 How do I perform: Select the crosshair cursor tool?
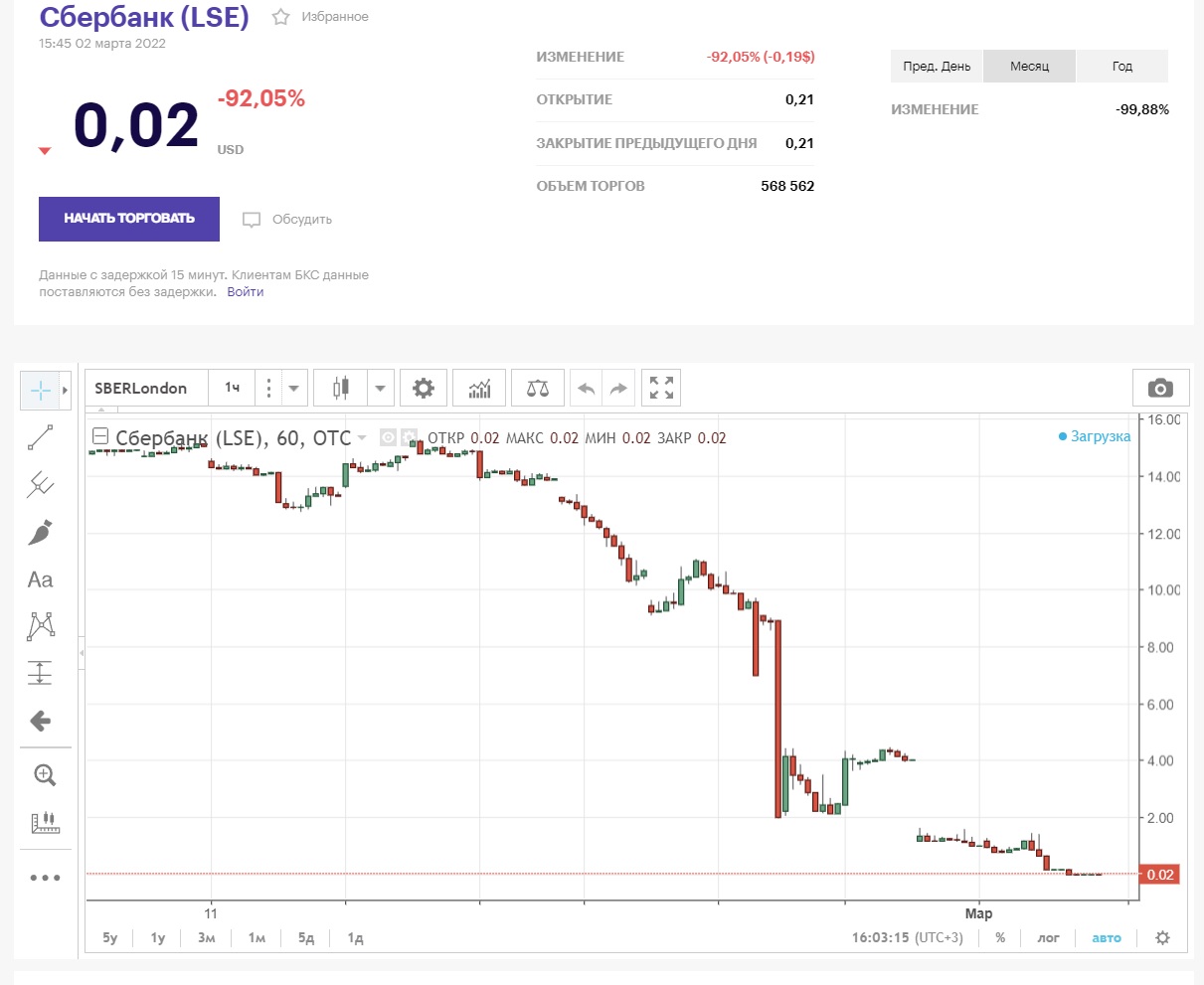coord(41,391)
